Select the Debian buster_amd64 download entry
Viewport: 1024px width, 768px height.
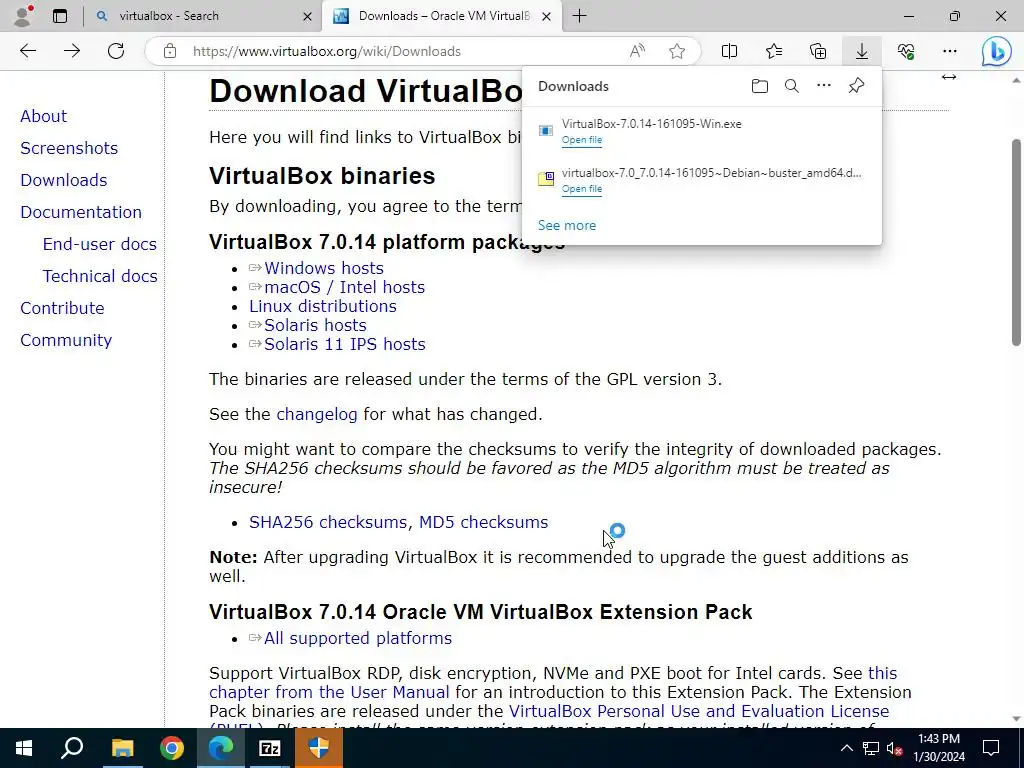[x=701, y=180]
